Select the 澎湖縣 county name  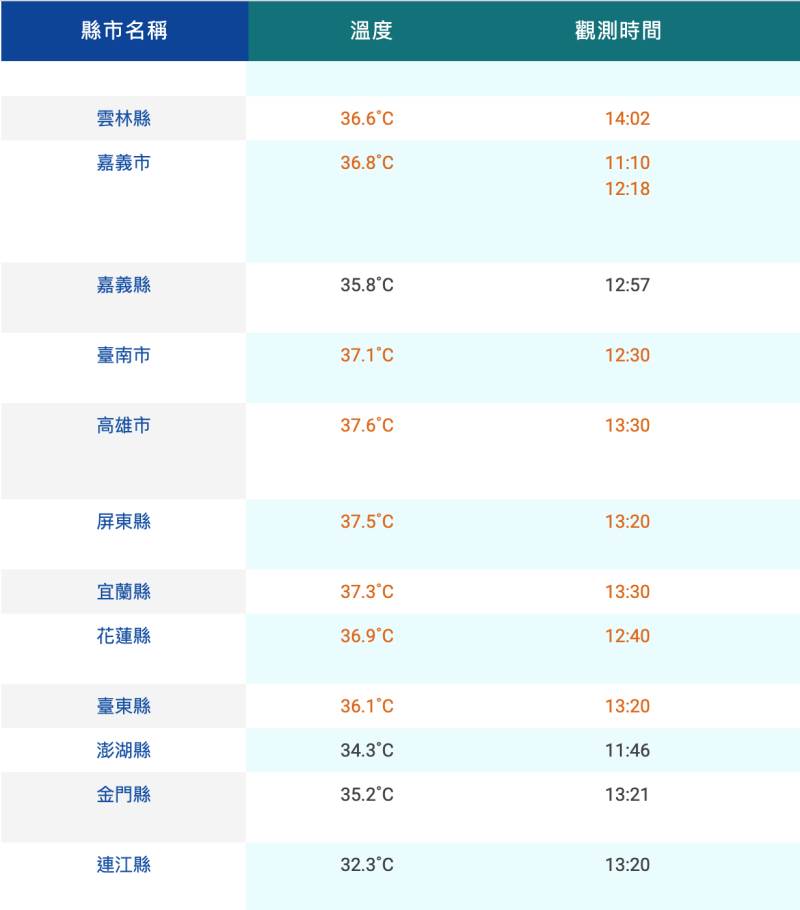[x=124, y=750]
